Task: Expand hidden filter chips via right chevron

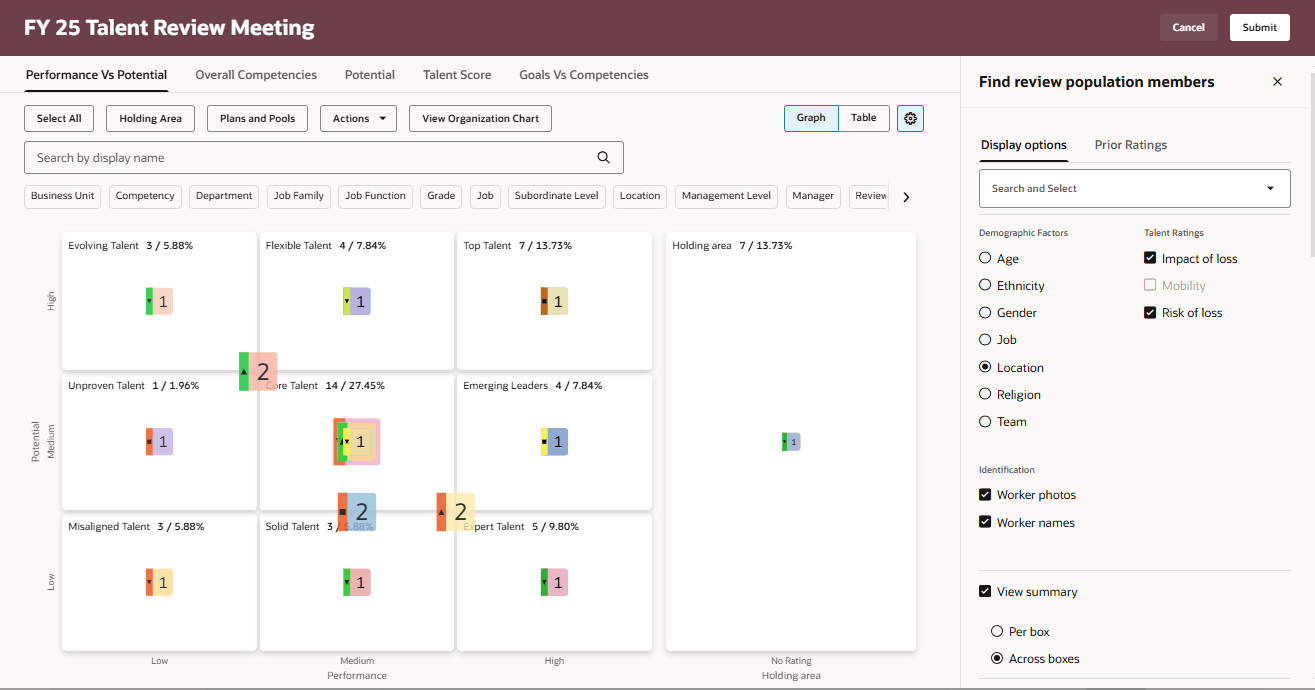Action: coord(905,197)
